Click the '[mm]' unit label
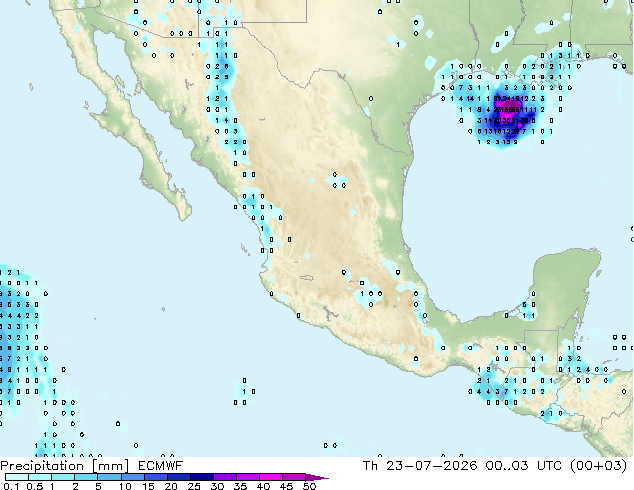 (x=110, y=466)
